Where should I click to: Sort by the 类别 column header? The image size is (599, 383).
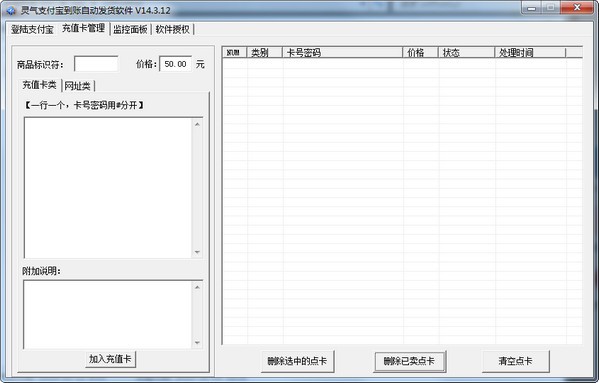(264, 52)
